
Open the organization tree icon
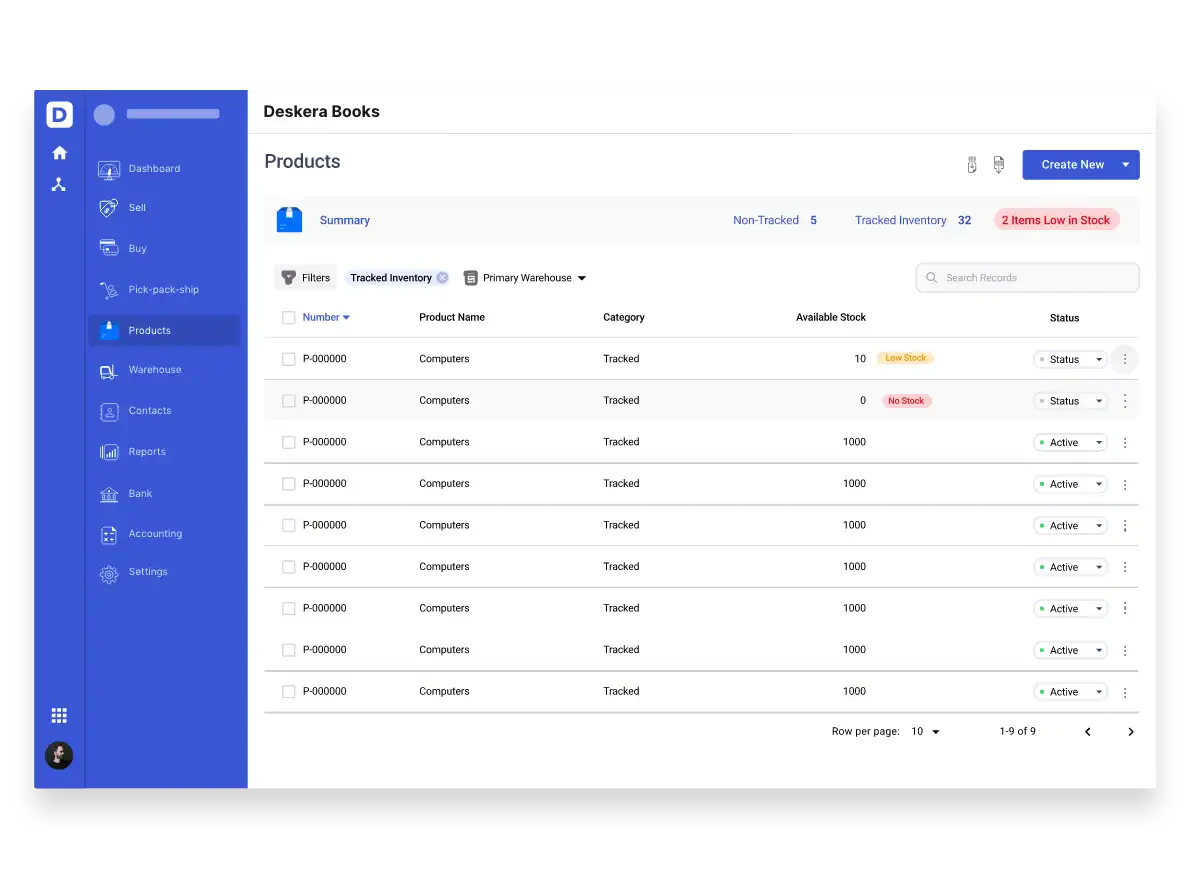[59, 185]
